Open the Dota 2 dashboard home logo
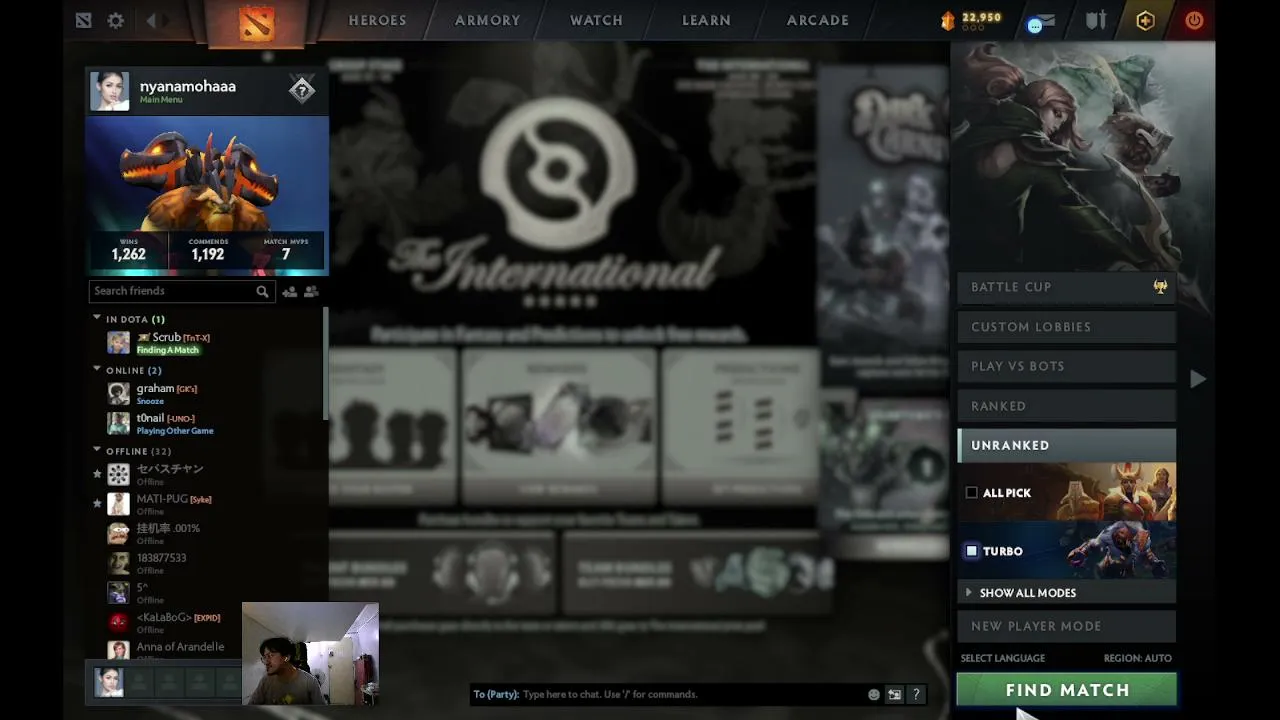 (x=256, y=22)
